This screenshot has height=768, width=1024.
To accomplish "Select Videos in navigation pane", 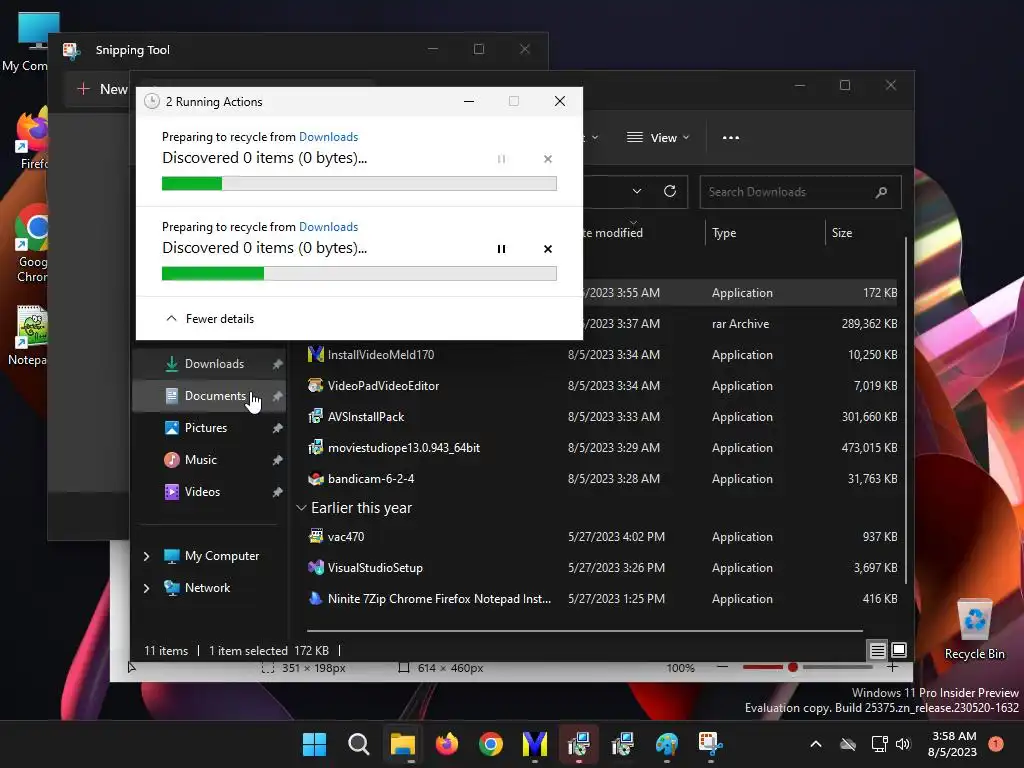I will click(x=209, y=492).
